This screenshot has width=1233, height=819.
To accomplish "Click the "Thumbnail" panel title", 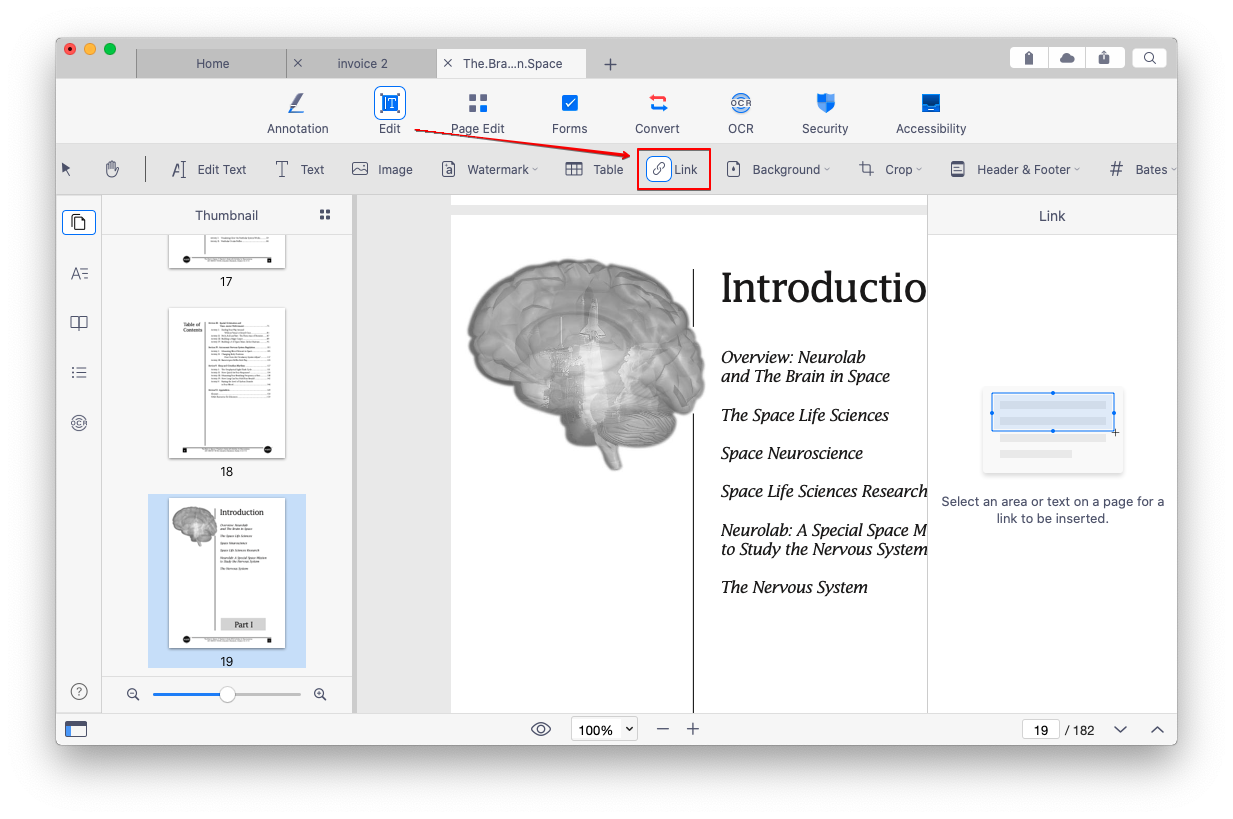I will coord(226,215).
